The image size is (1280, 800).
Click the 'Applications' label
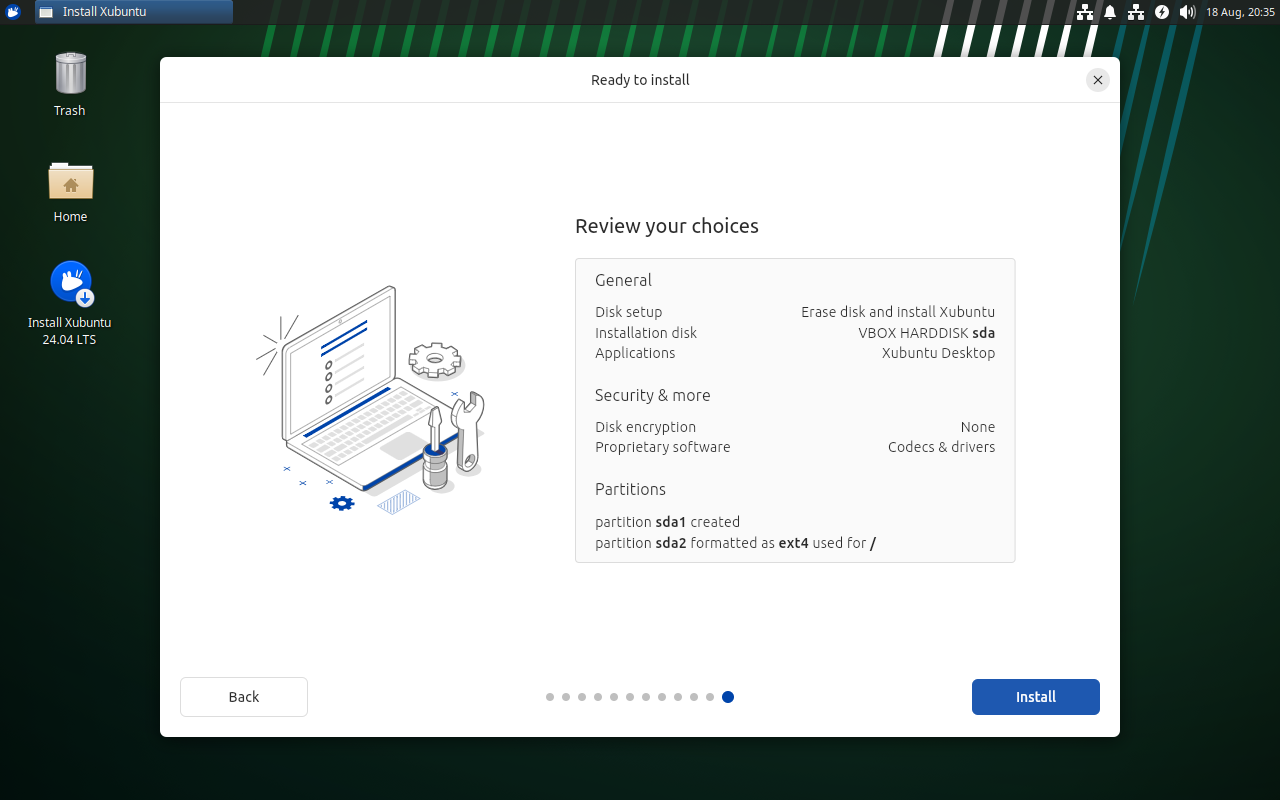[x=635, y=353]
